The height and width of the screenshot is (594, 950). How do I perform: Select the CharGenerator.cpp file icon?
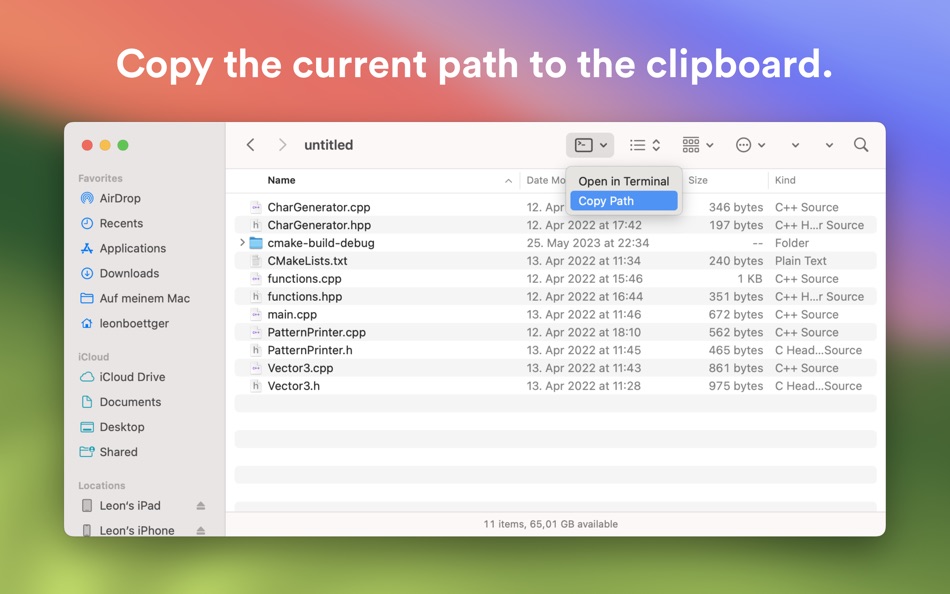pyautogui.click(x=256, y=207)
